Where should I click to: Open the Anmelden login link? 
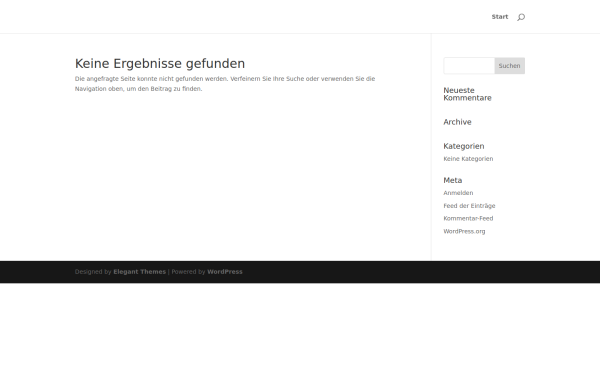pos(458,193)
